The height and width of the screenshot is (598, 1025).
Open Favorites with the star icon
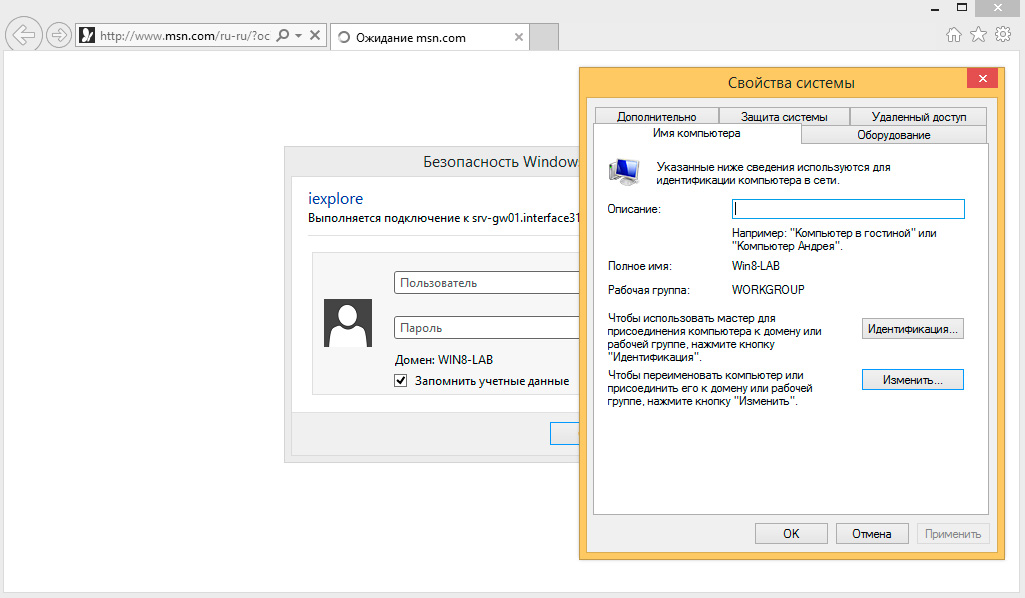[x=978, y=35]
